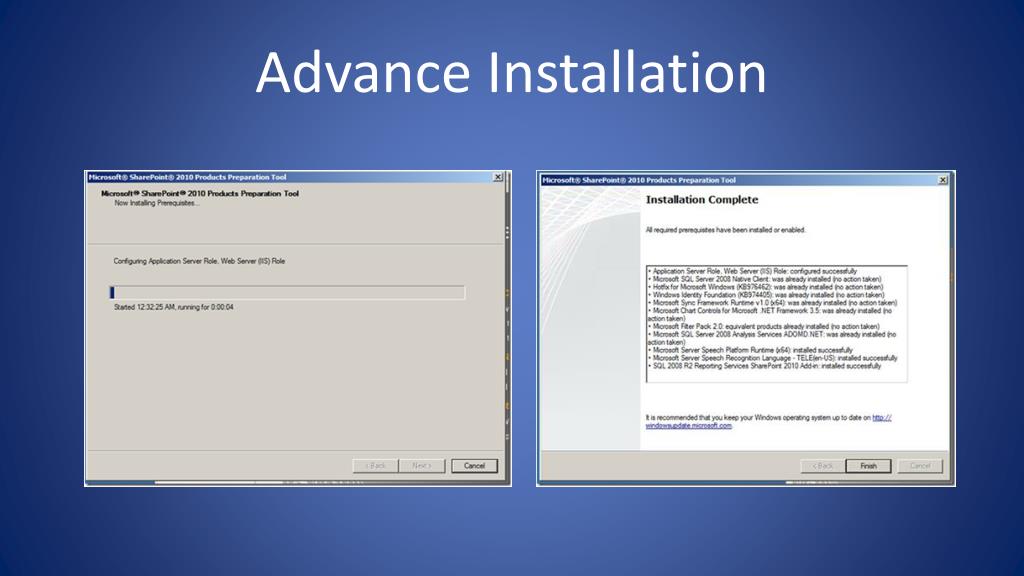Select 'SQL Server 2008 Analysis Services ADOMD.NET' line
This screenshot has width=1024, height=576.
tap(772, 338)
